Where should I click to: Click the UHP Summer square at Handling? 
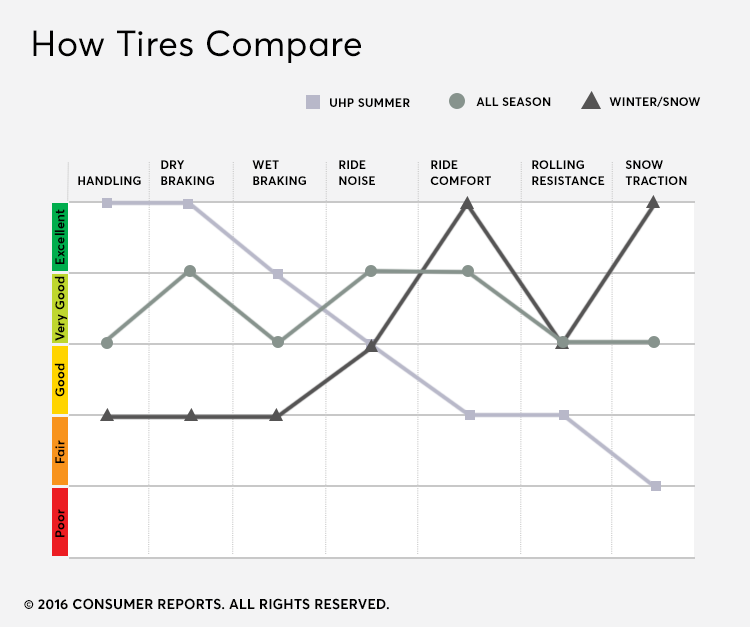click(107, 203)
